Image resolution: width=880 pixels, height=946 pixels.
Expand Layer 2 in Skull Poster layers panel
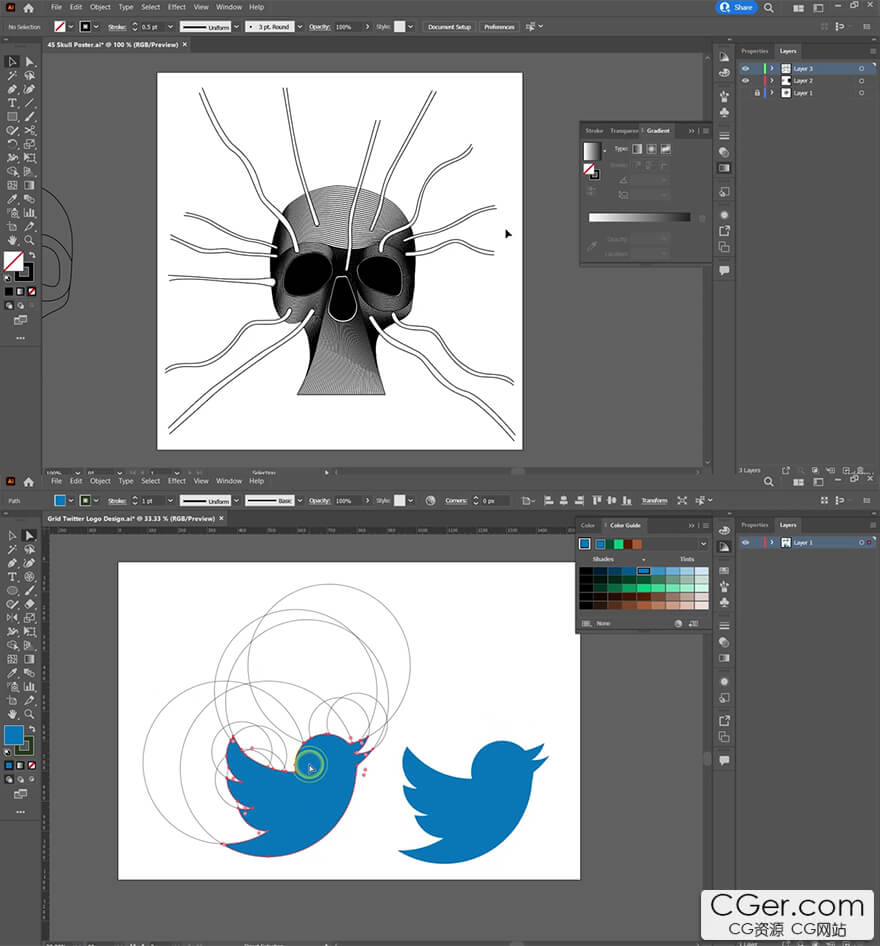point(771,81)
